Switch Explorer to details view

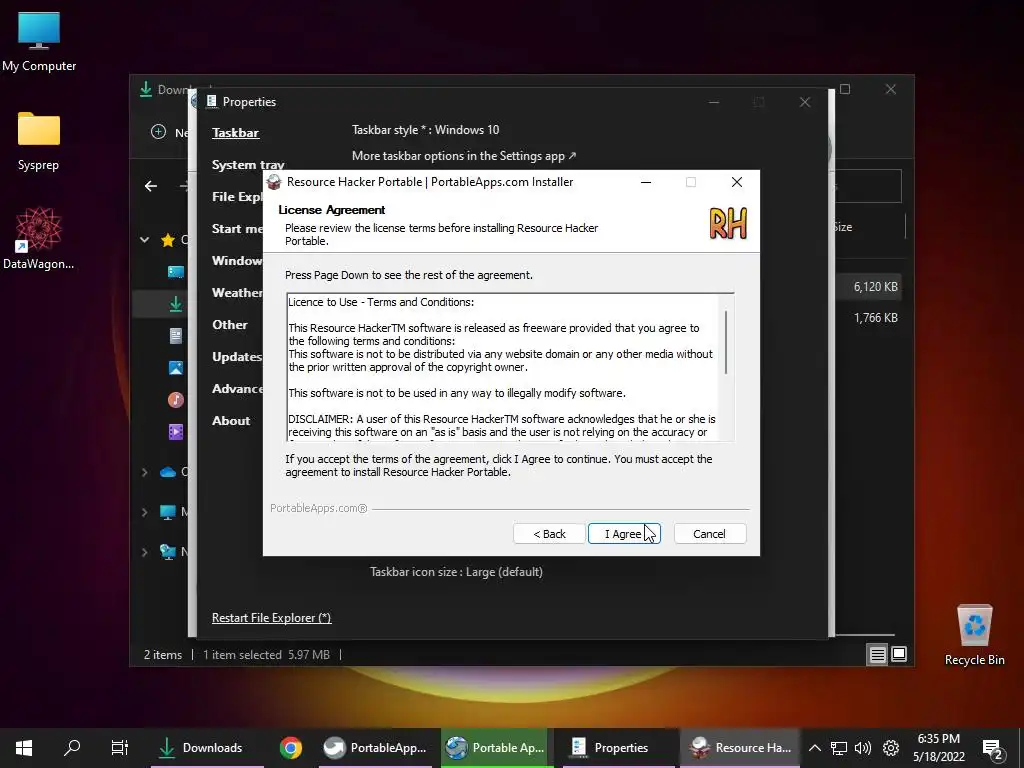point(877,654)
